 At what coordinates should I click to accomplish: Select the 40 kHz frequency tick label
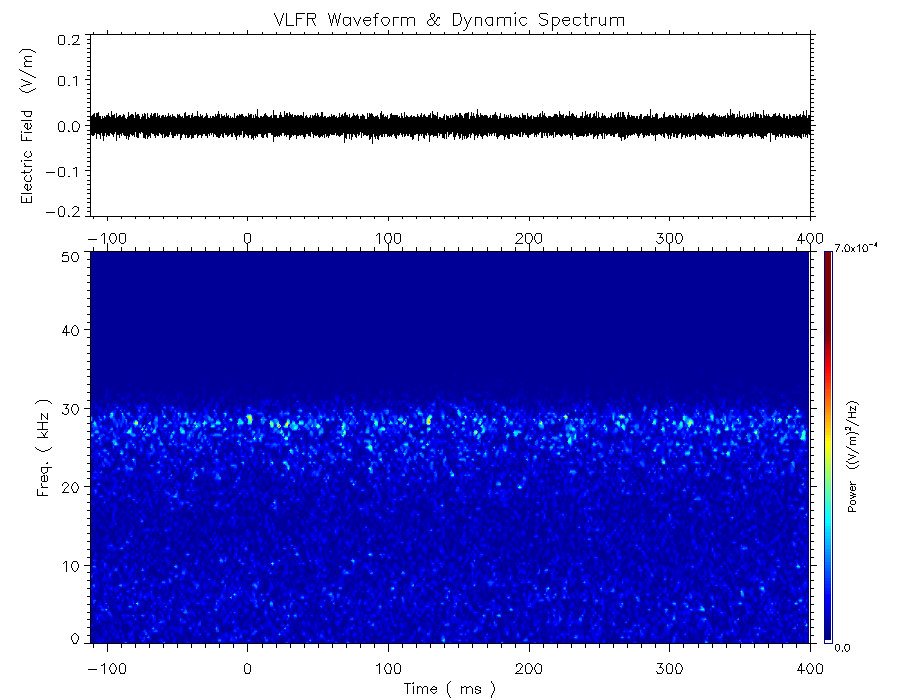pyautogui.click(x=70, y=330)
